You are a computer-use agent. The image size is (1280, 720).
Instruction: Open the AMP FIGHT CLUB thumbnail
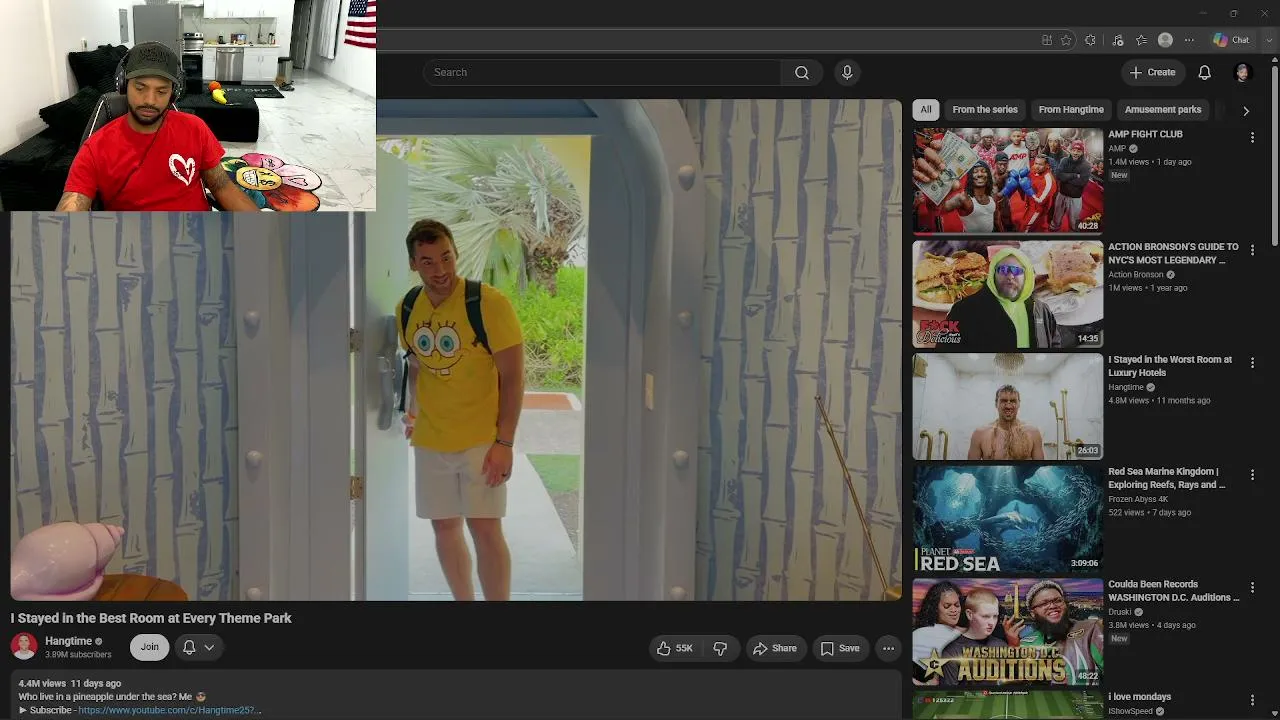point(1008,182)
